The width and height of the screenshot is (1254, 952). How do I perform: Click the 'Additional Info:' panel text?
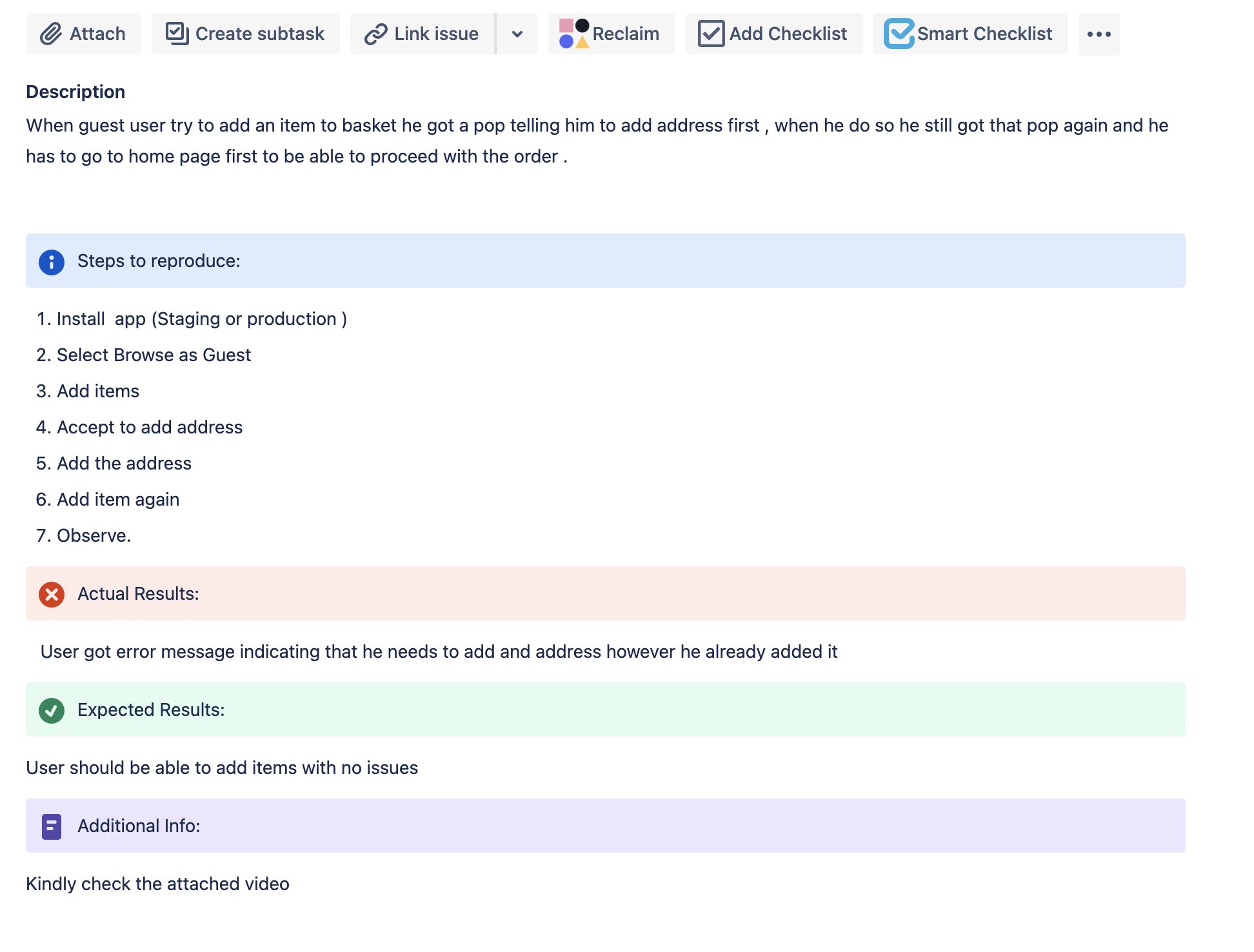(x=139, y=826)
